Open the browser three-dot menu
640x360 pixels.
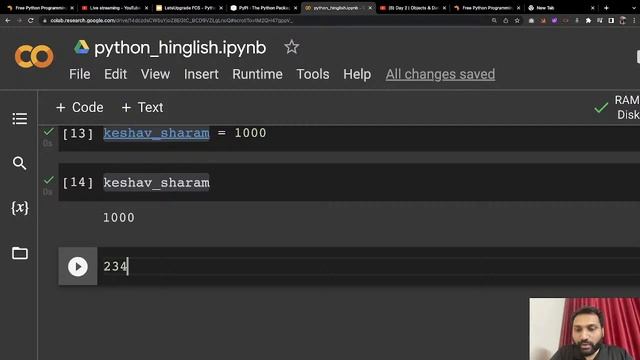(634, 20)
